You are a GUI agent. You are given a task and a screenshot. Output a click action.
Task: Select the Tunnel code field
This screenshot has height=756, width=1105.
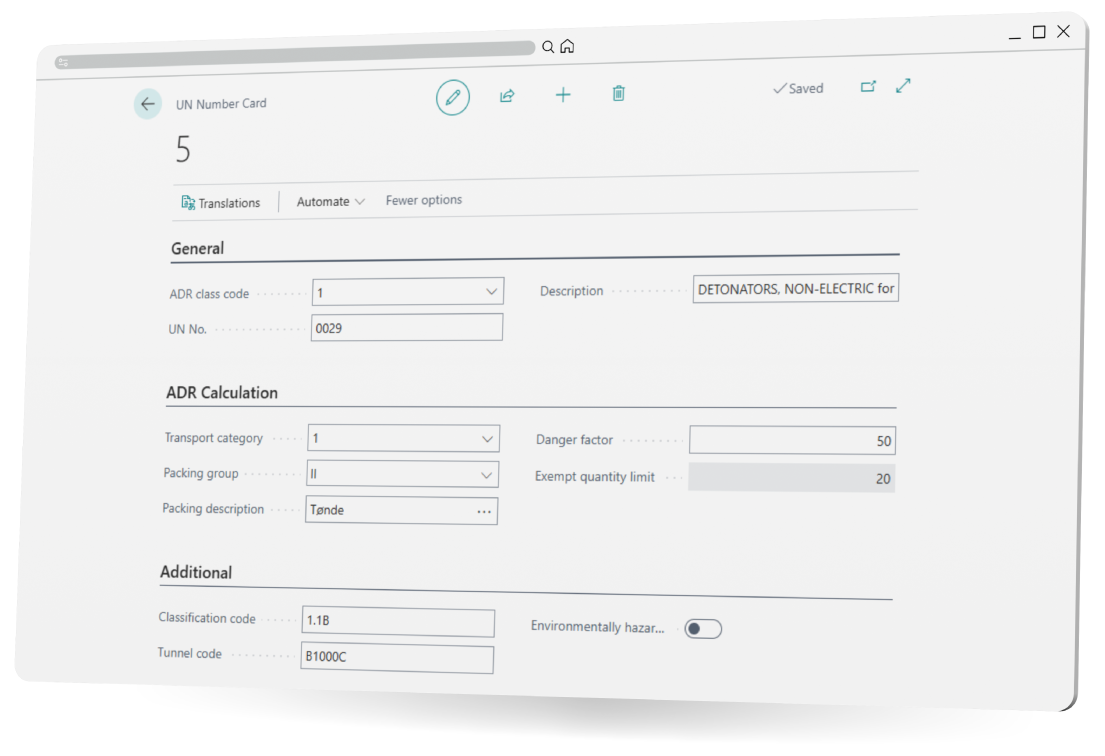click(x=395, y=659)
